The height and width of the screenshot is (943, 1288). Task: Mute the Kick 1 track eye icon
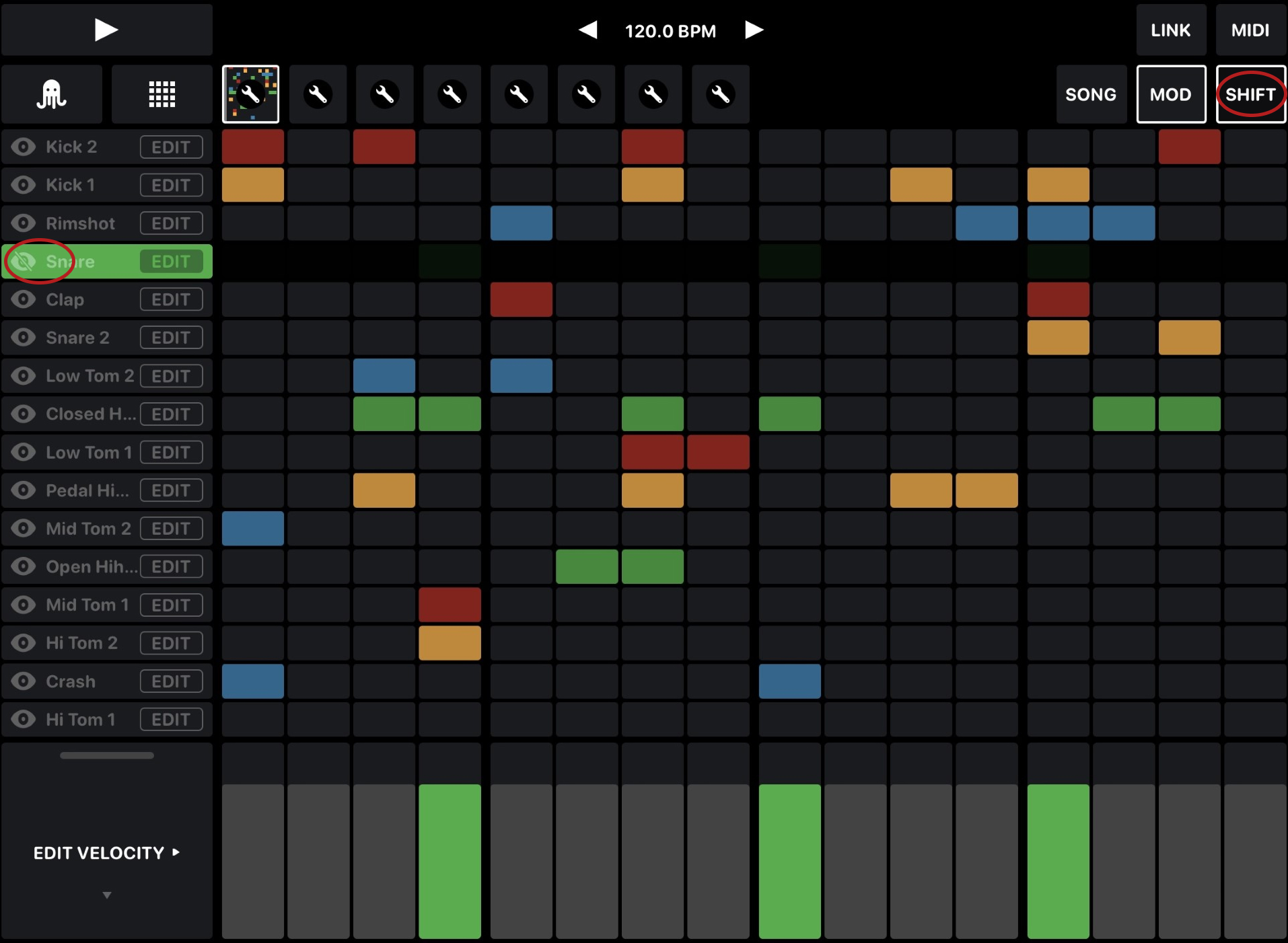coord(24,185)
